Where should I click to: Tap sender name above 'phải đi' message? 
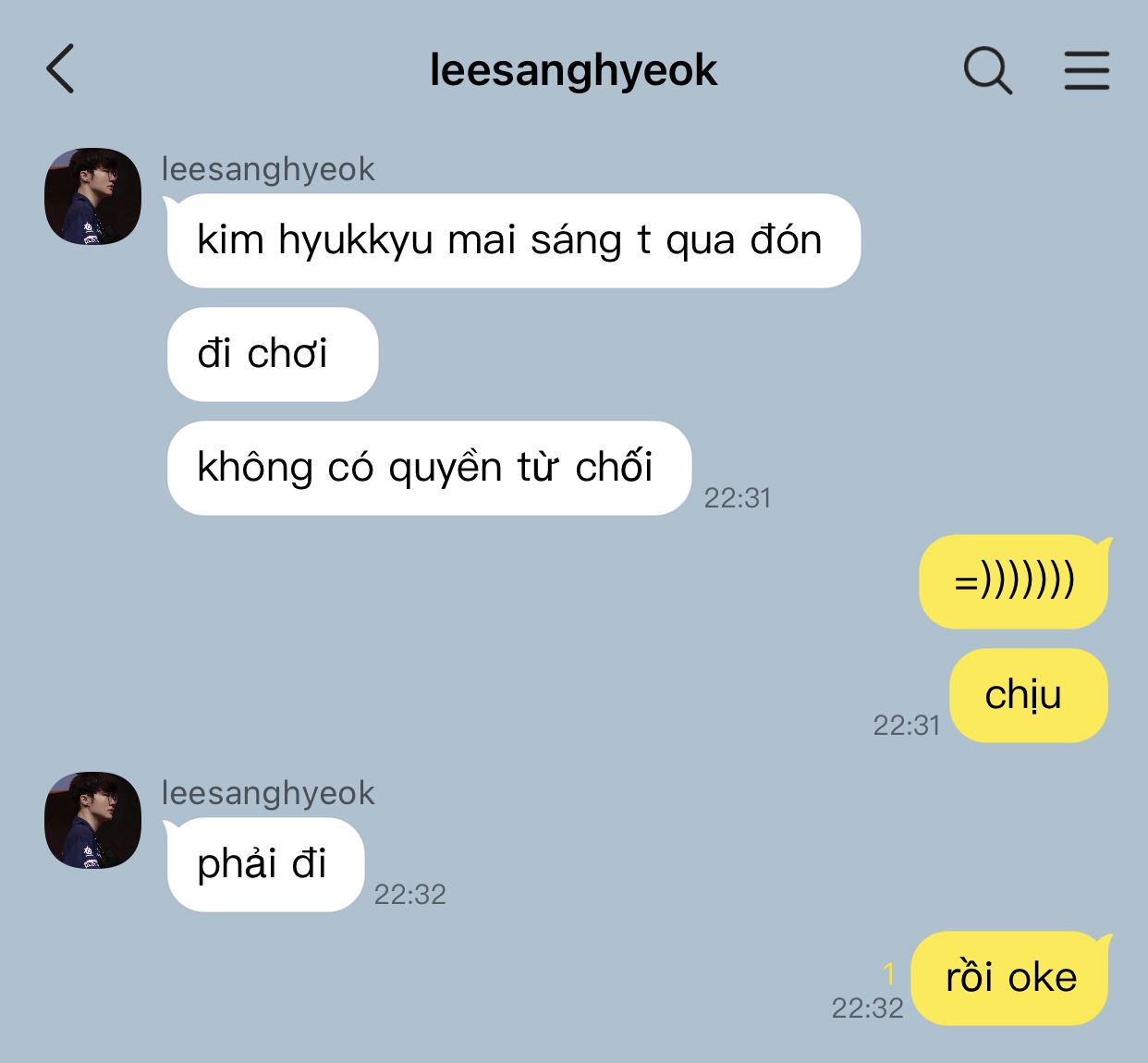coord(268,793)
